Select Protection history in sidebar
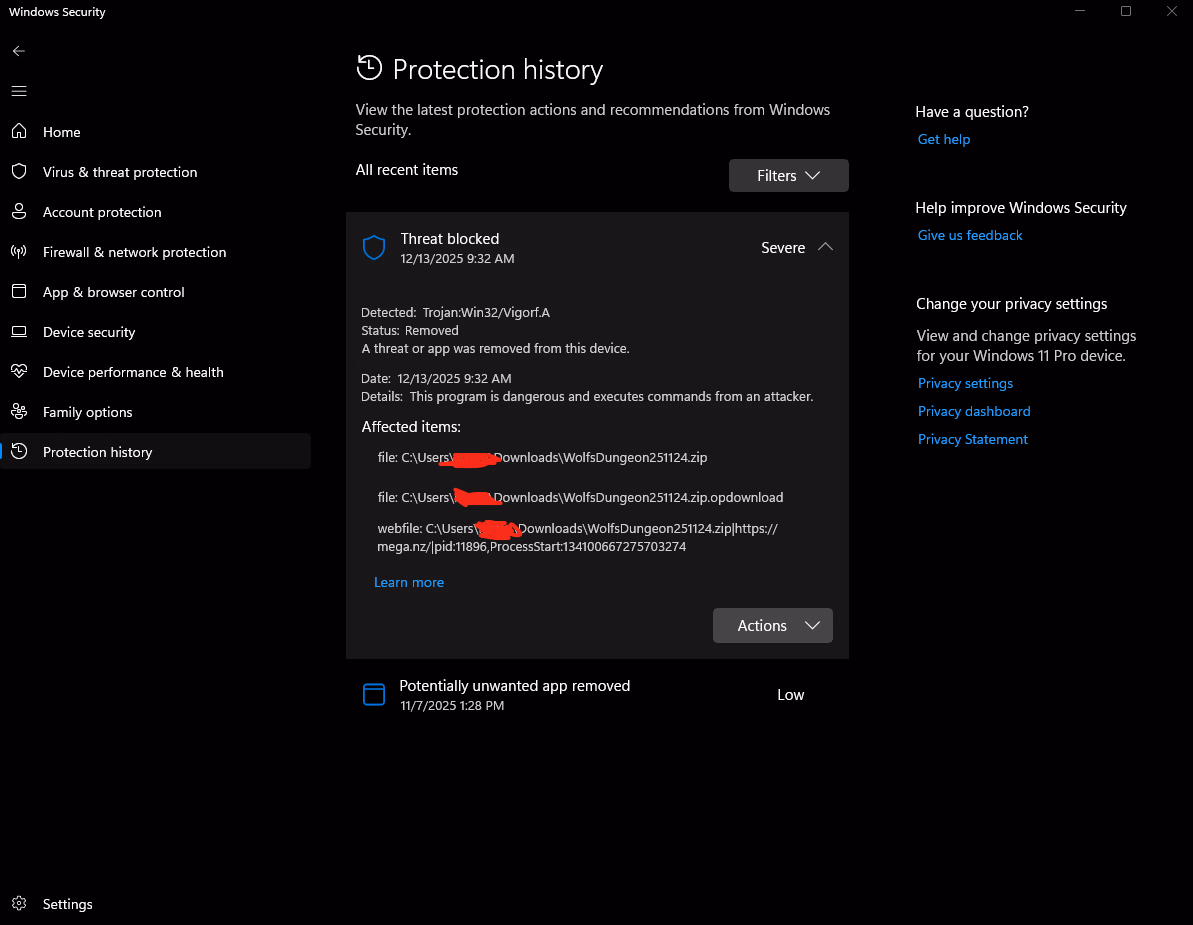The height and width of the screenshot is (925, 1193). pyautogui.click(x=97, y=452)
